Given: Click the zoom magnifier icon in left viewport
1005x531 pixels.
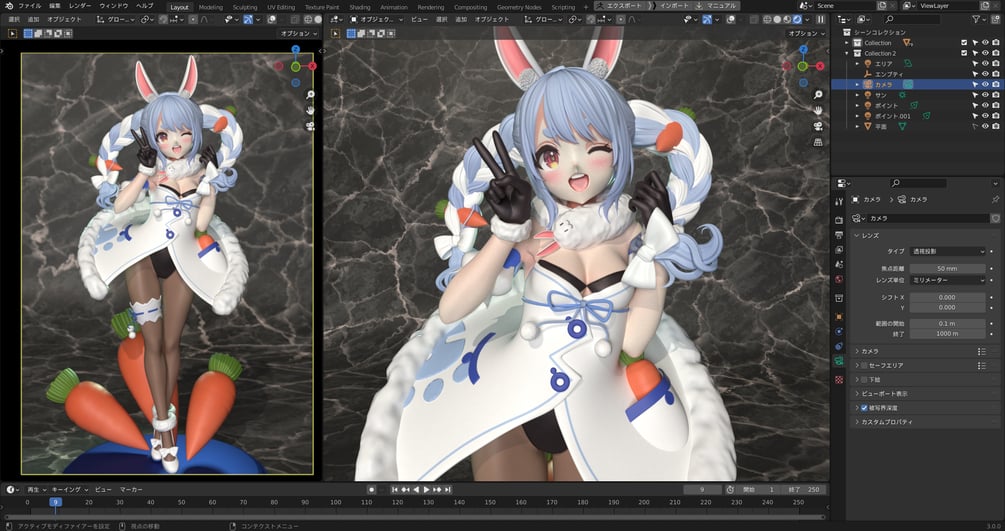Looking at the screenshot, I should tap(310, 95).
